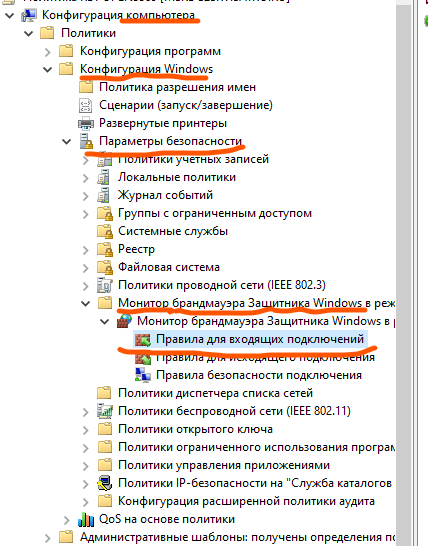
Task: Click the Правила безопасности подключения icon
Action: (143, 375)
